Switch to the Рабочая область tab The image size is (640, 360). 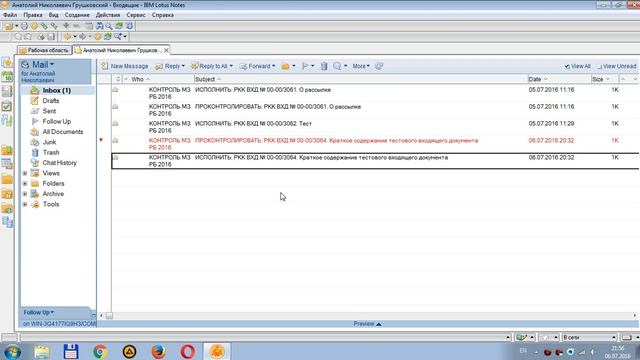pos(44,50)
